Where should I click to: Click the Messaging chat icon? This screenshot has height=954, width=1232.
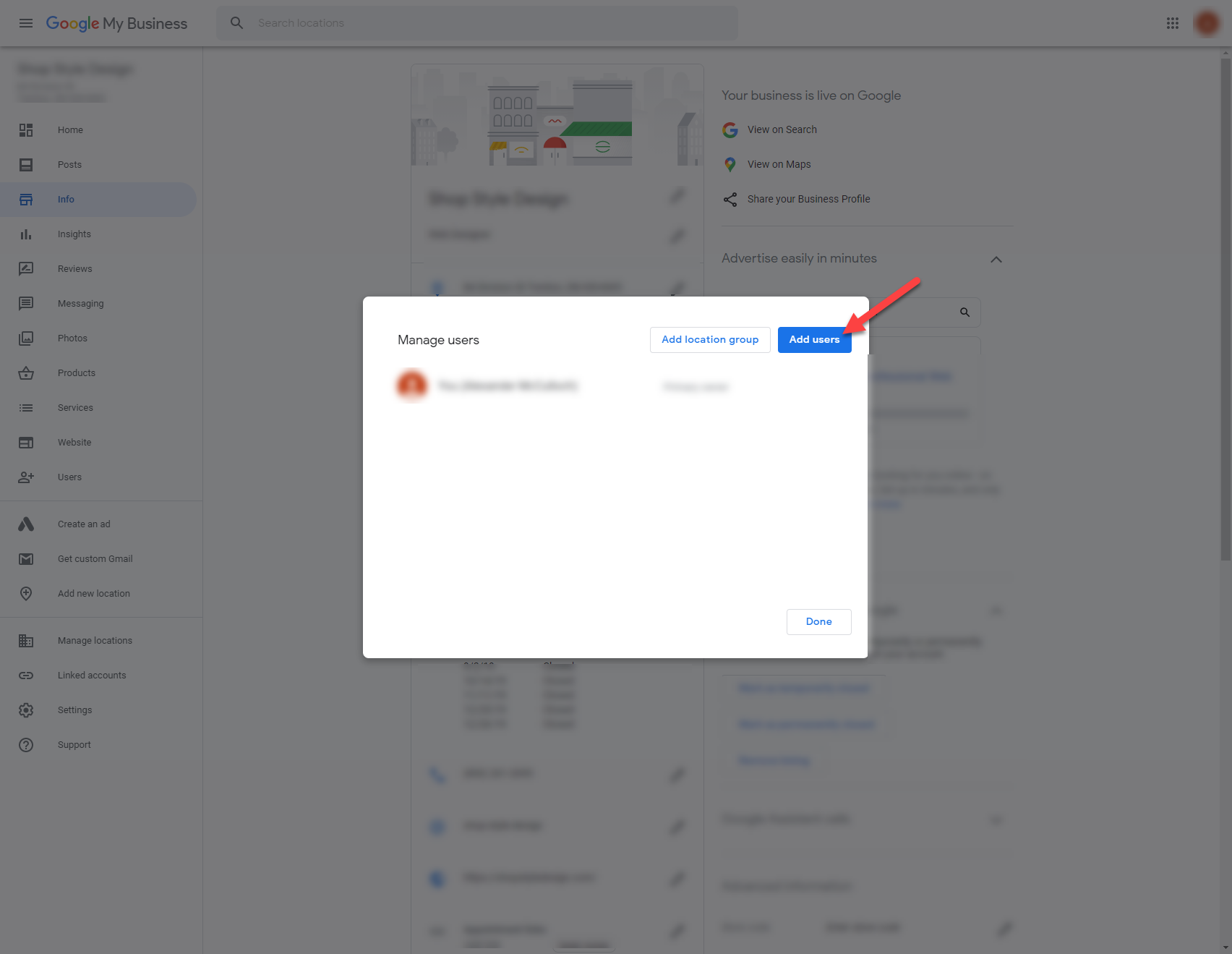[26, 304]
